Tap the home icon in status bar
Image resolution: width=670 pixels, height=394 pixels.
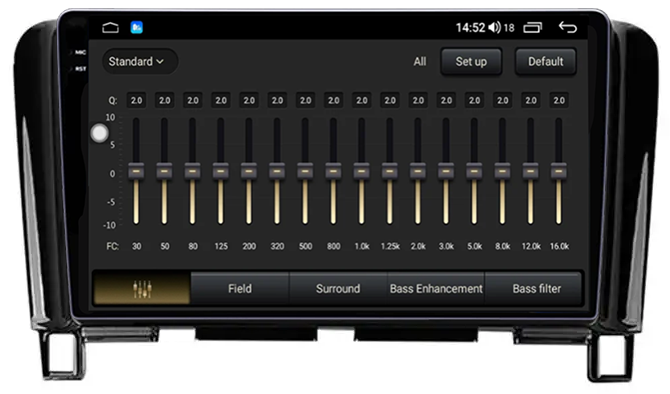pyautogui.click(x=110, y=28)
